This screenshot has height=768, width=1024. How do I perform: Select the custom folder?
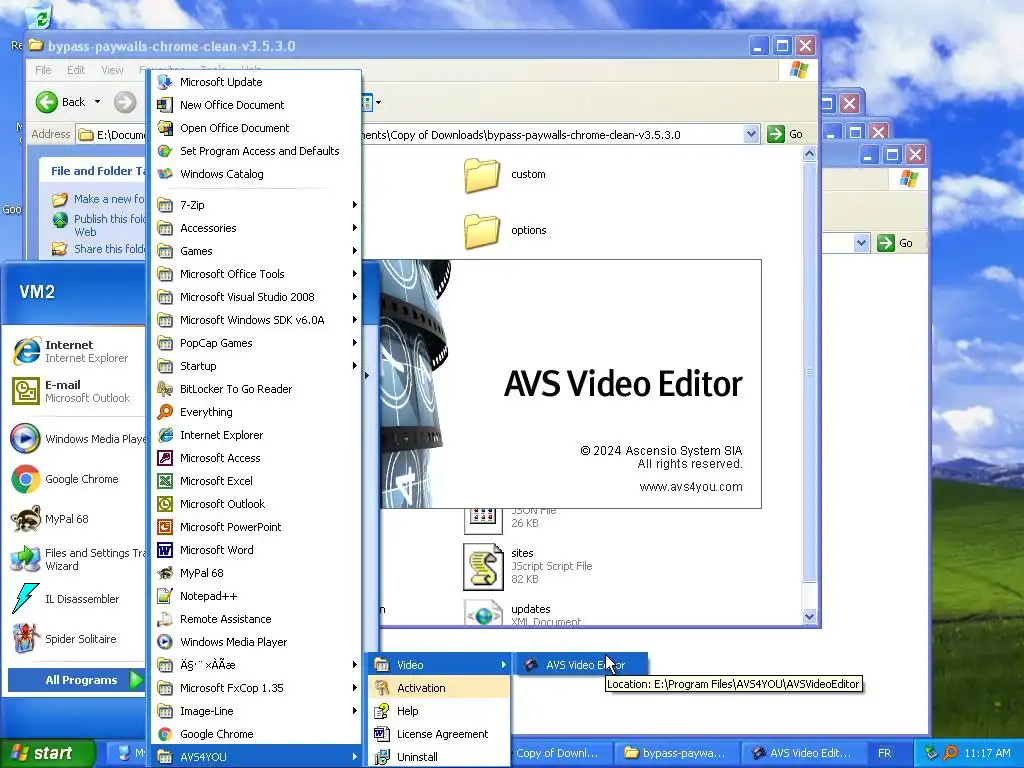coord(505,174)
